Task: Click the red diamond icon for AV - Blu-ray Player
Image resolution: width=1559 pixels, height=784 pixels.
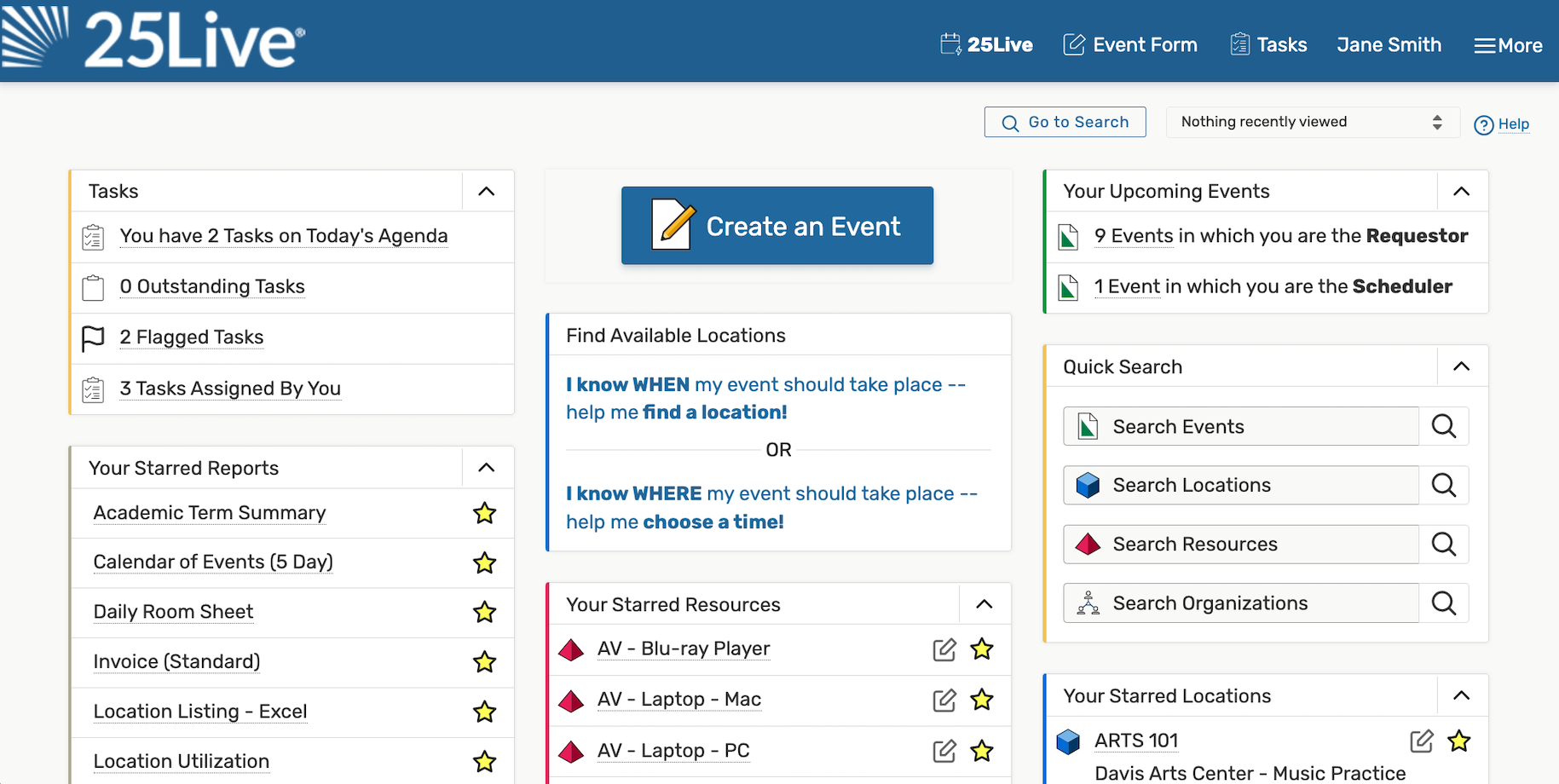Action: pos(571,649)
